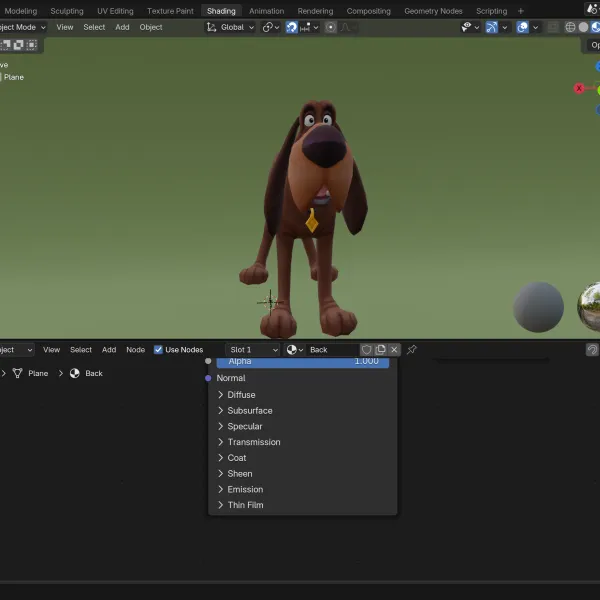Toggle Fake User shield icon
600x600 pixels.
367,350
